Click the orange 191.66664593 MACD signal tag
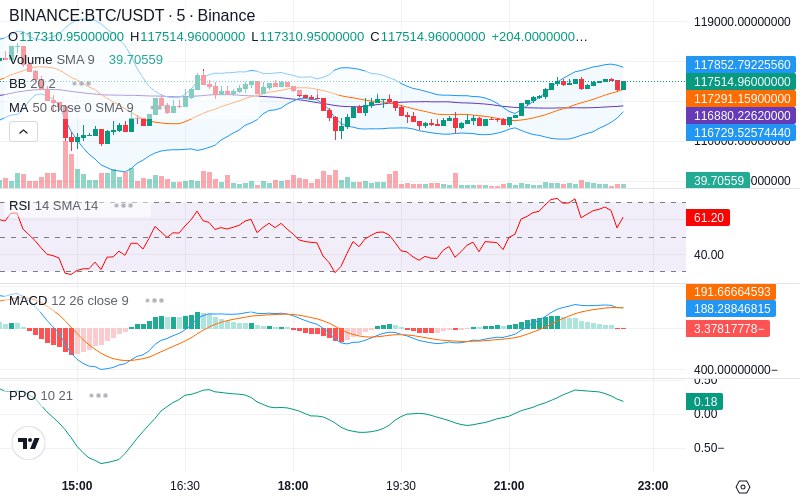Image resolution: width=800 pixels, height=500 pixels. tap(731, 292)
